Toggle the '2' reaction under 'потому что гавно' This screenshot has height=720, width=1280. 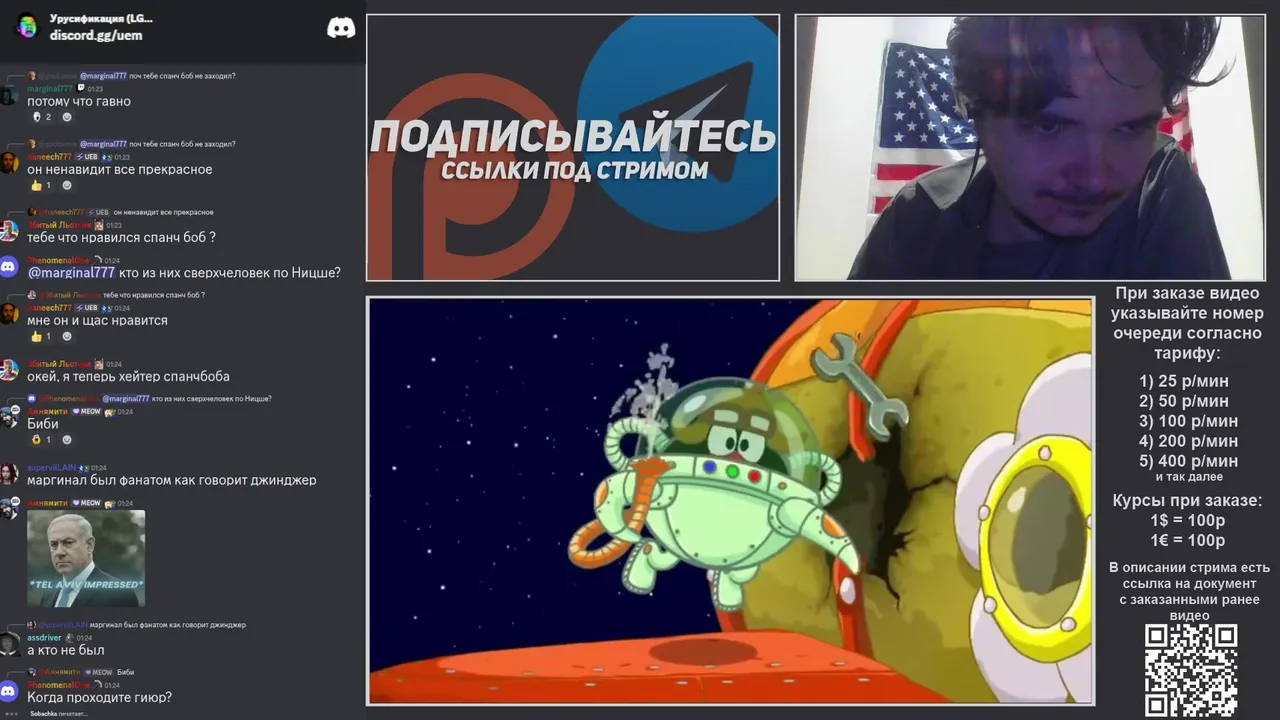pyautogui.click(x=42, y=117)
